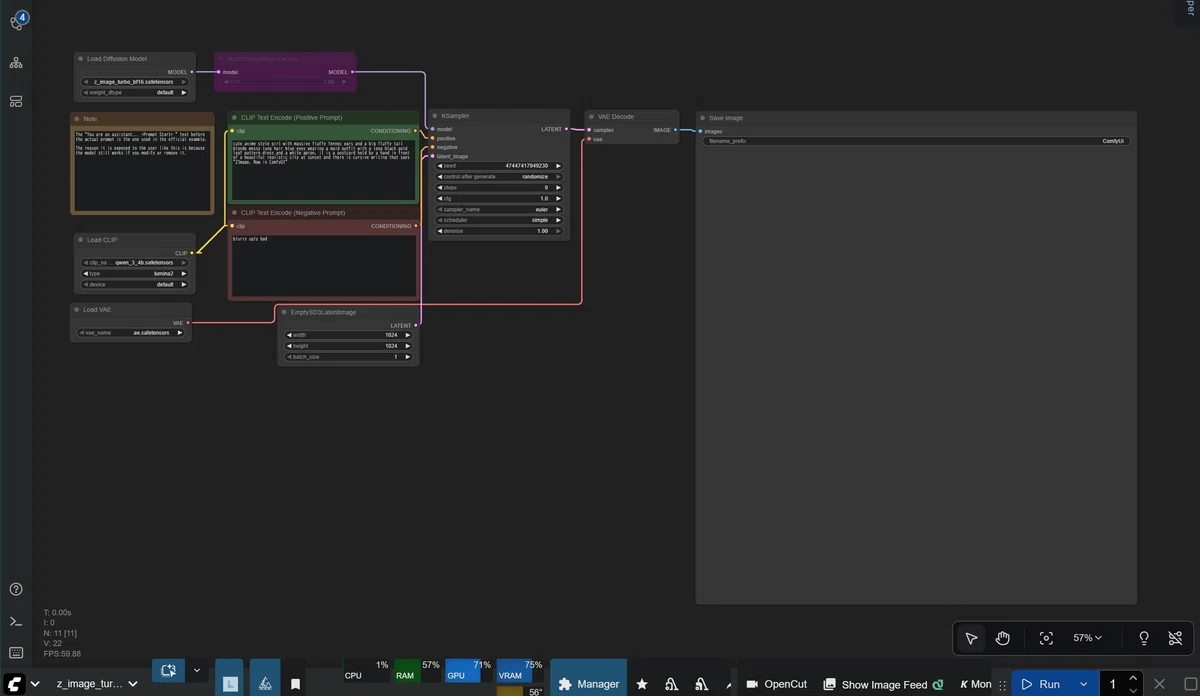This screenshot has width=1200, height=696.
Task: Click the fit view to canvas icon
Action: click(x=1046, y=638)
